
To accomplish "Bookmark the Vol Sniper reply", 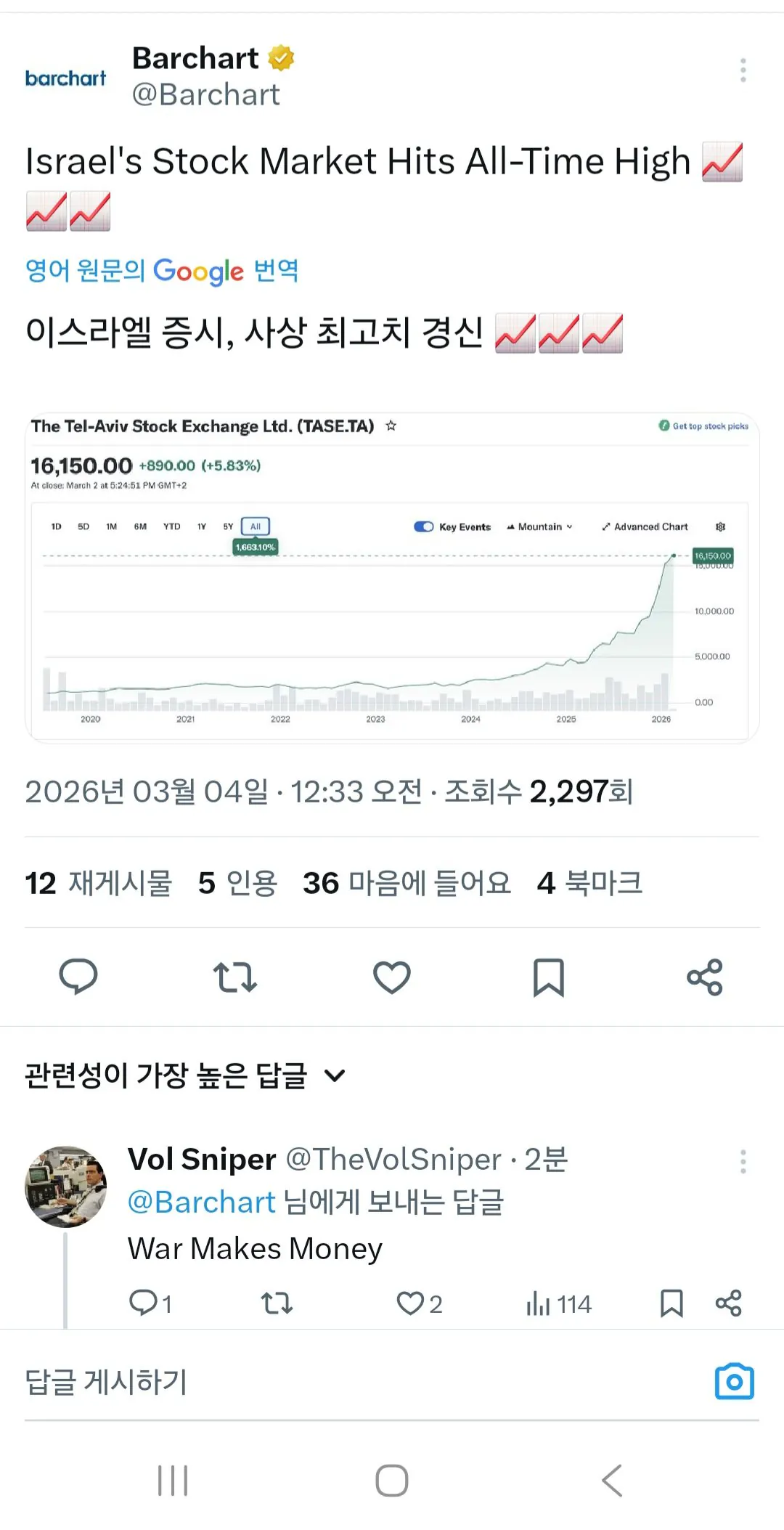I will click(671, 1303).
